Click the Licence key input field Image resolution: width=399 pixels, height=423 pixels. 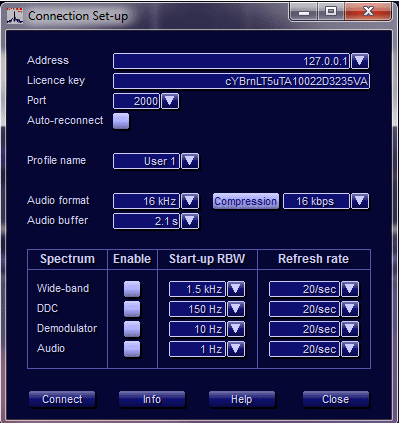(x=241, y=81)
